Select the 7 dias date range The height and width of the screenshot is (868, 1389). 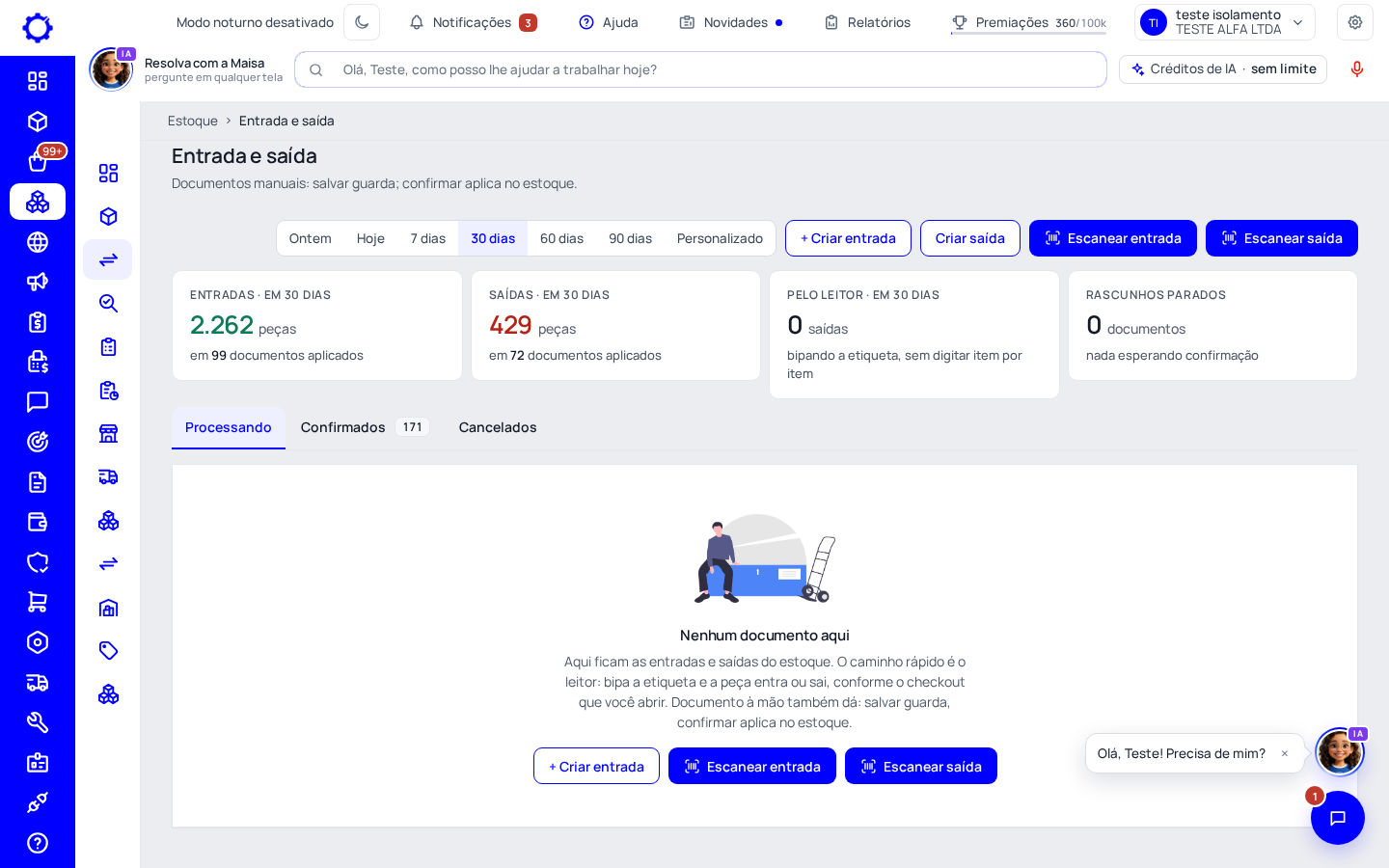428,238
